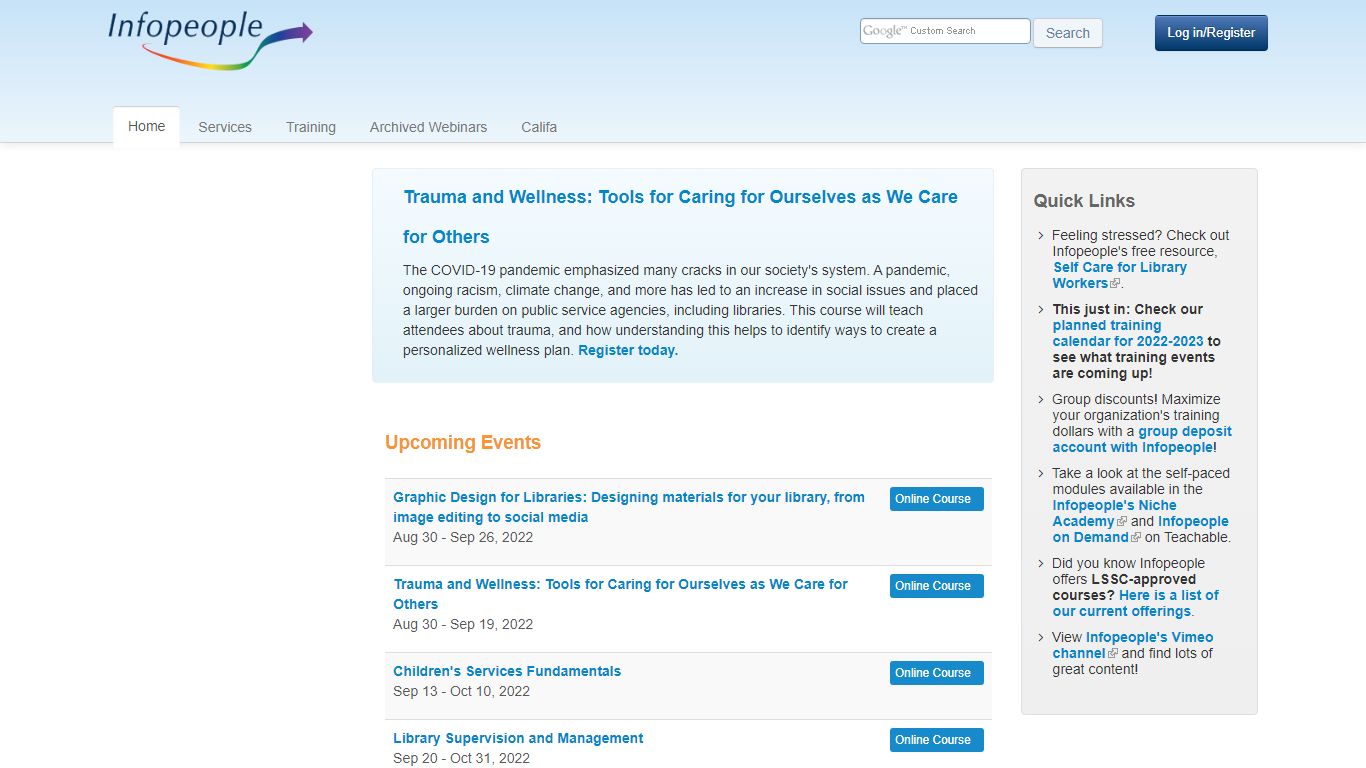Click the Infopeople logo
This screenshot has width=1366, height=768.
[x=210, y=40]
